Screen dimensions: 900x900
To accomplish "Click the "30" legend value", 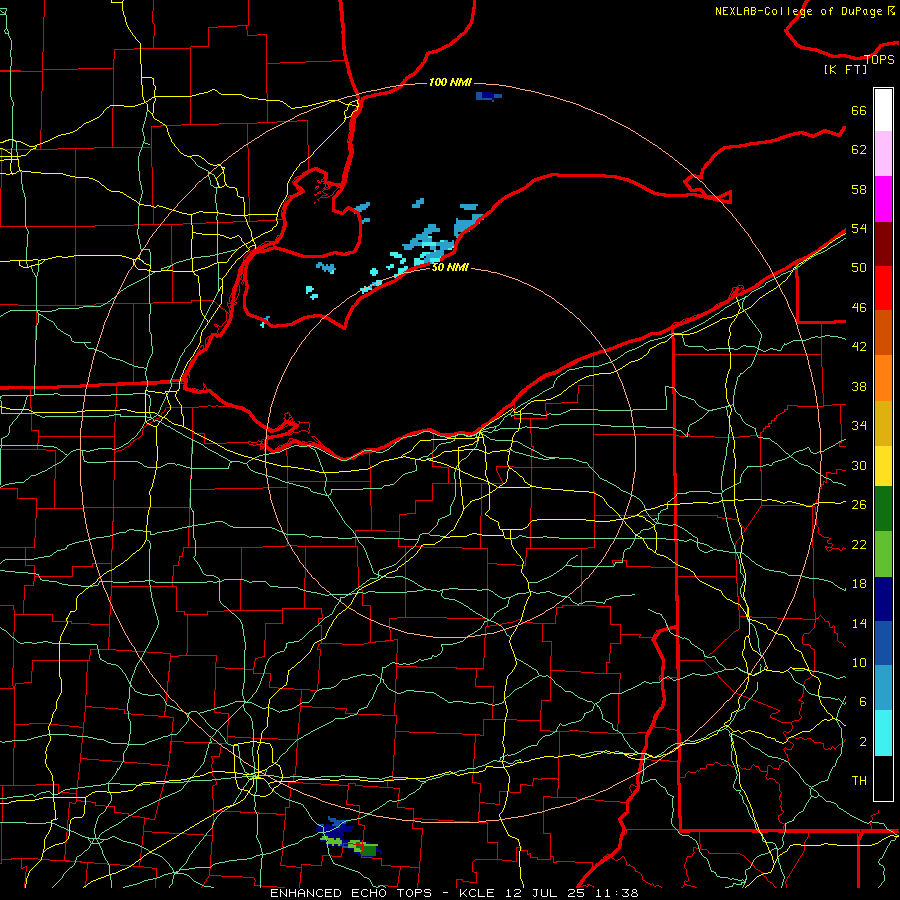I will [859, 465].
